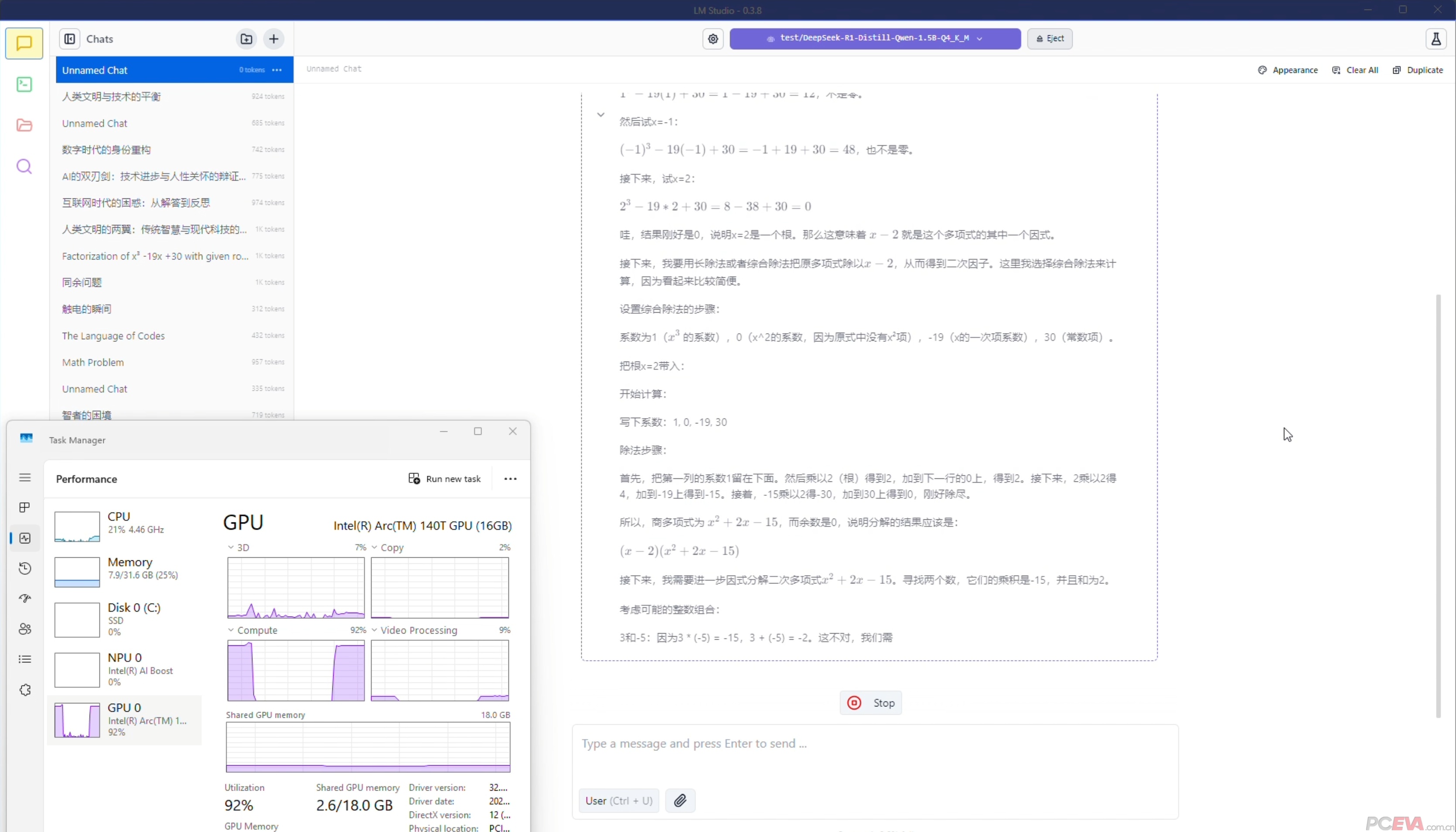Image resolution: width=1456 pixels, height=832 pixels.
Task: Open Task Manager more options ellipsis
Action: point(510,479)
